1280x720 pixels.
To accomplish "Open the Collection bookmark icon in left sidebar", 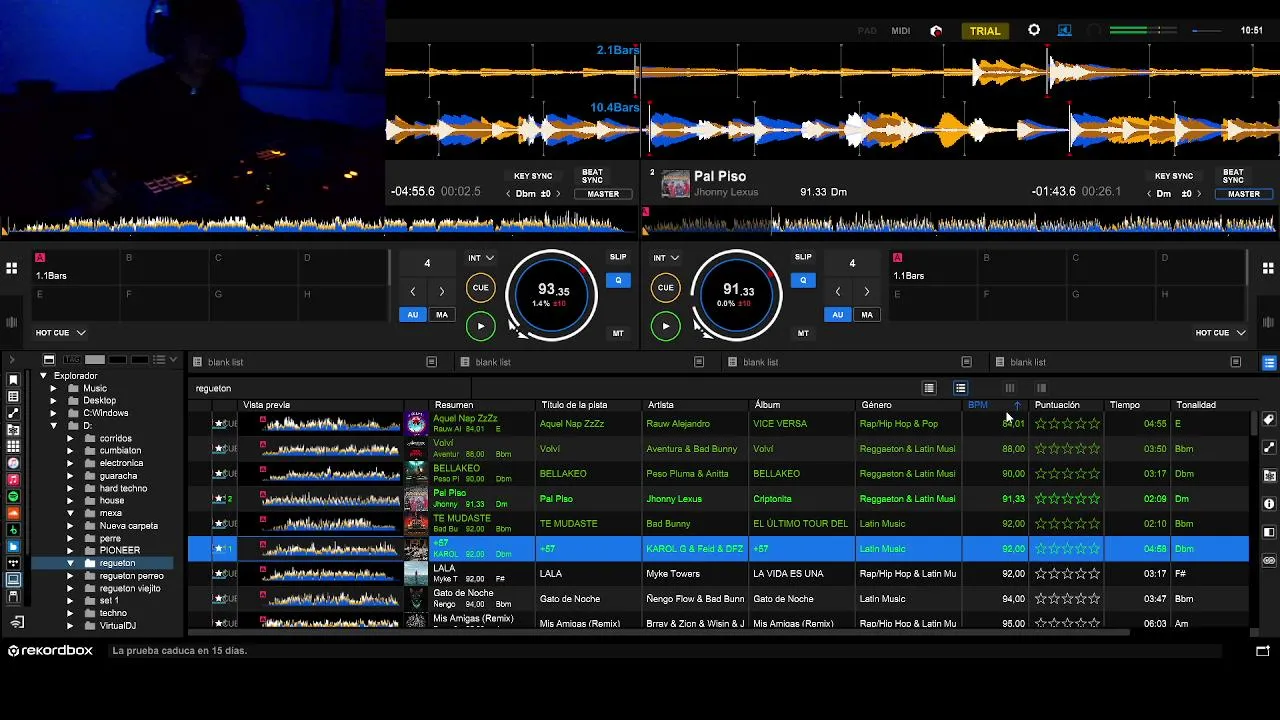I will pos(13,380).
